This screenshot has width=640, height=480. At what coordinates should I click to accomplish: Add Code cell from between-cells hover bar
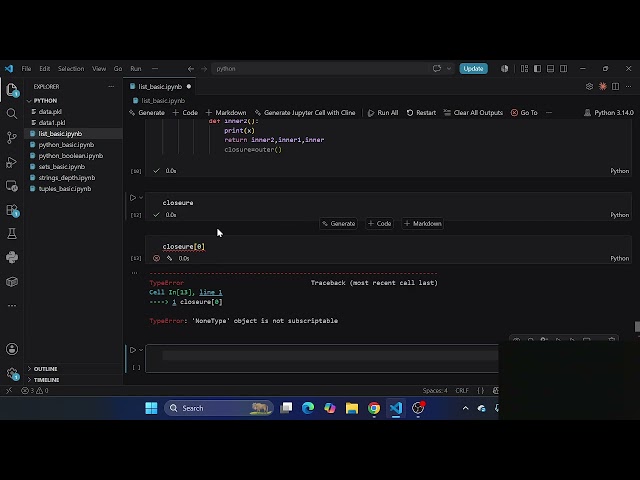pos(380,224)
